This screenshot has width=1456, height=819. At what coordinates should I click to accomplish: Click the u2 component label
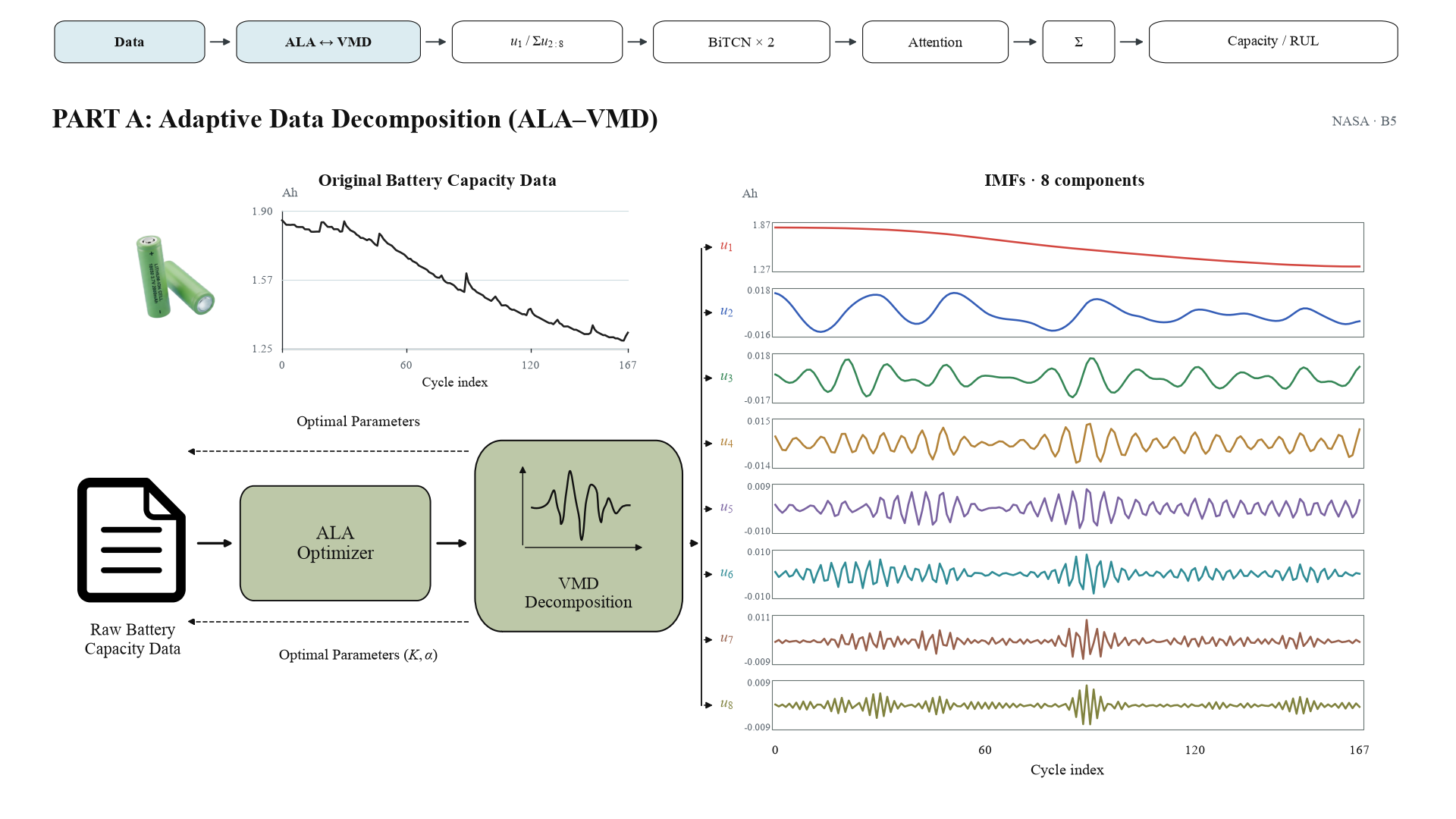pos(726,312)
